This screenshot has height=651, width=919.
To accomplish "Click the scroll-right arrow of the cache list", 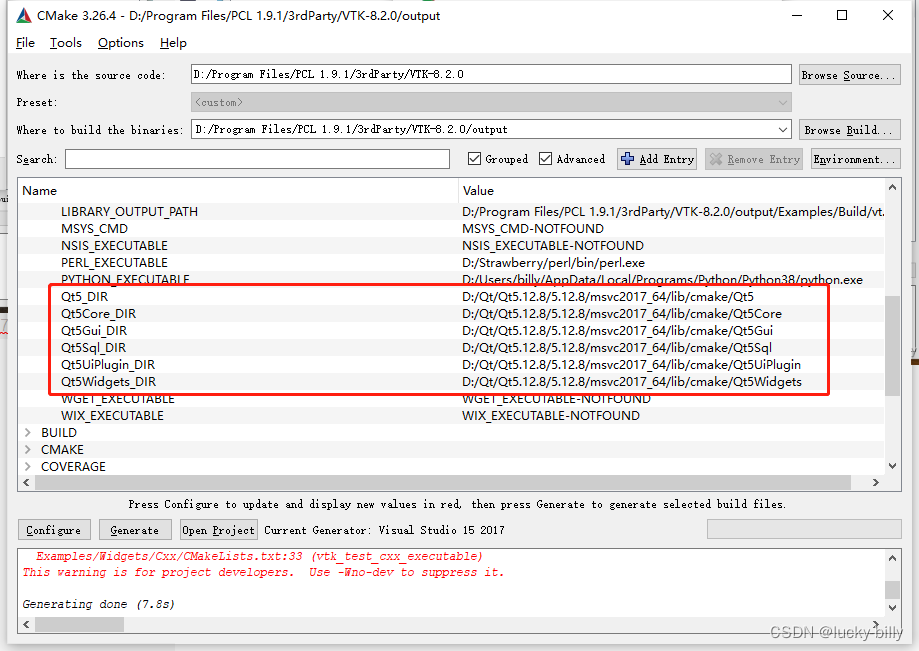I will click(x=876, y=482).
